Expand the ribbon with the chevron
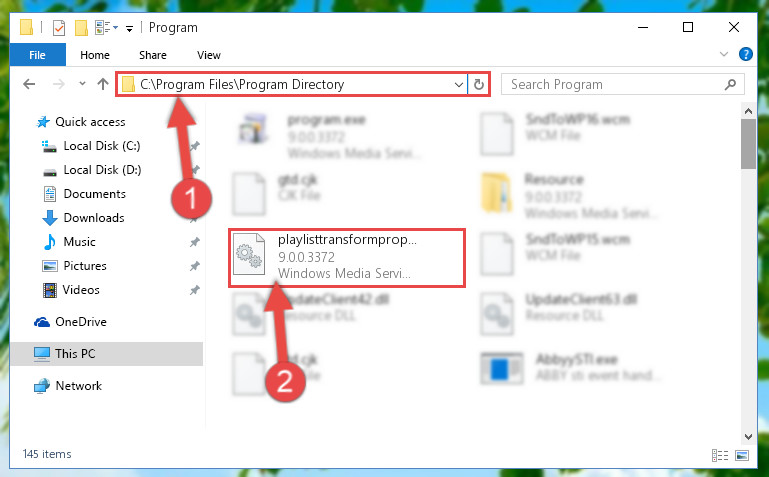The height and width of the screenshot is (477, 769). (x=723, y=54)
